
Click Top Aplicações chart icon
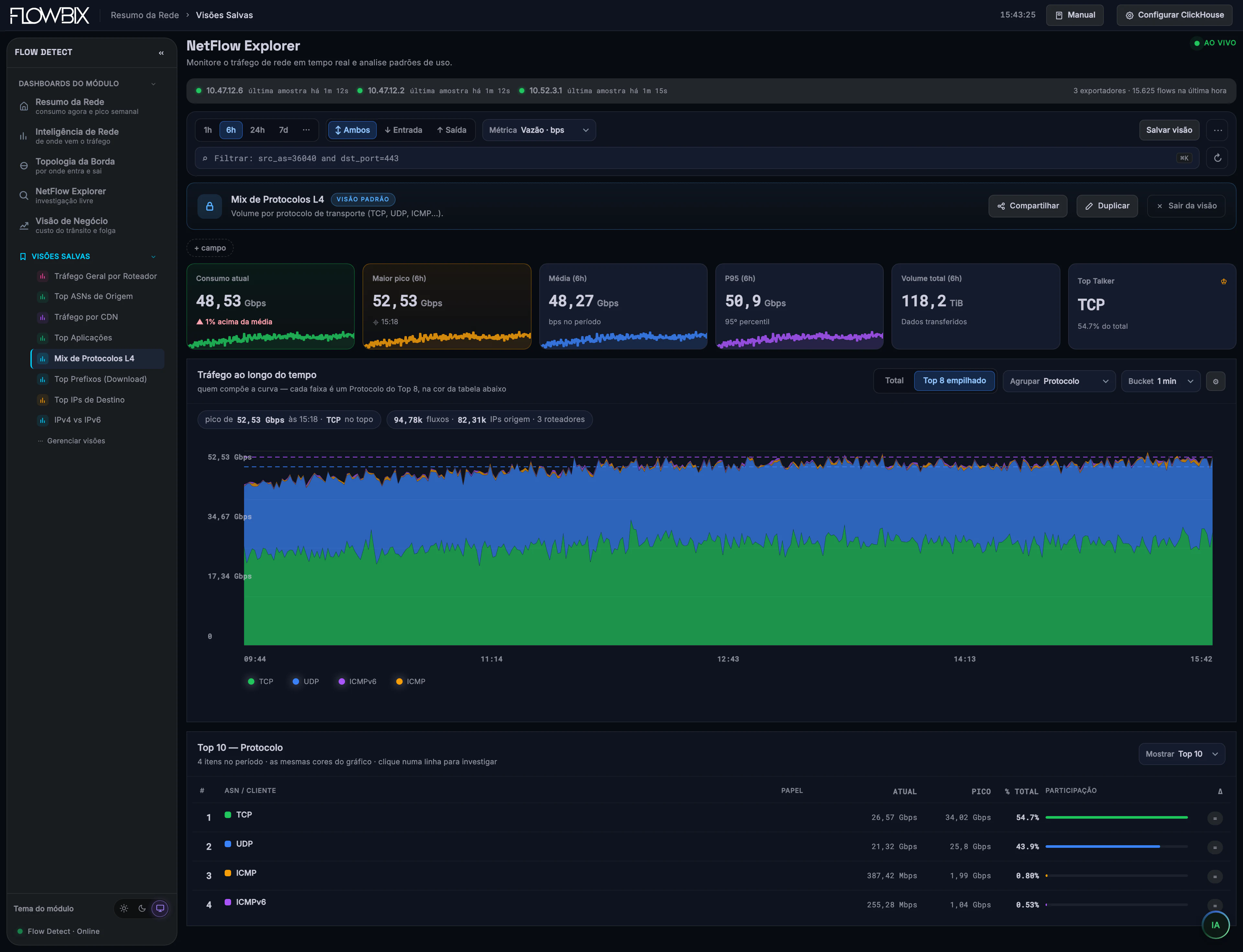click(42, 338)
